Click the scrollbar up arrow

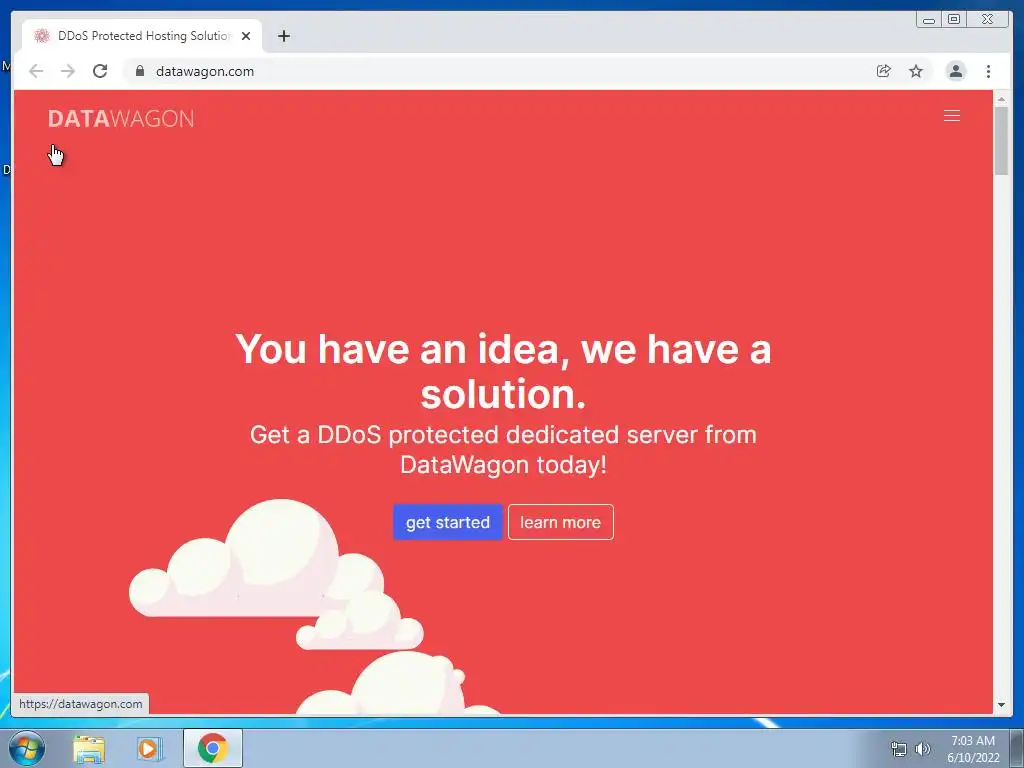[x=1001, y=99]
